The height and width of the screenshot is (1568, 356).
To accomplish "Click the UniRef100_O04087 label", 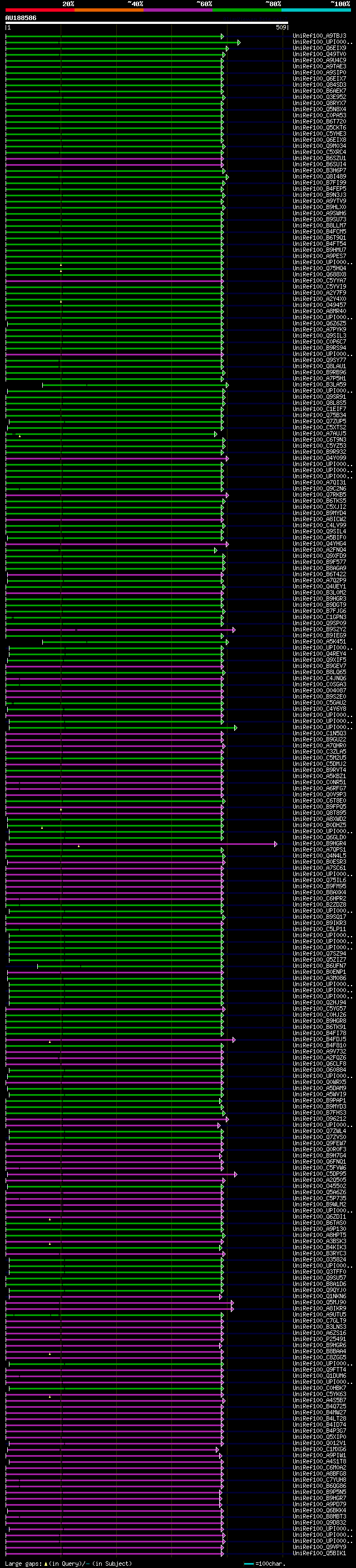I will [x=319, y=690].
